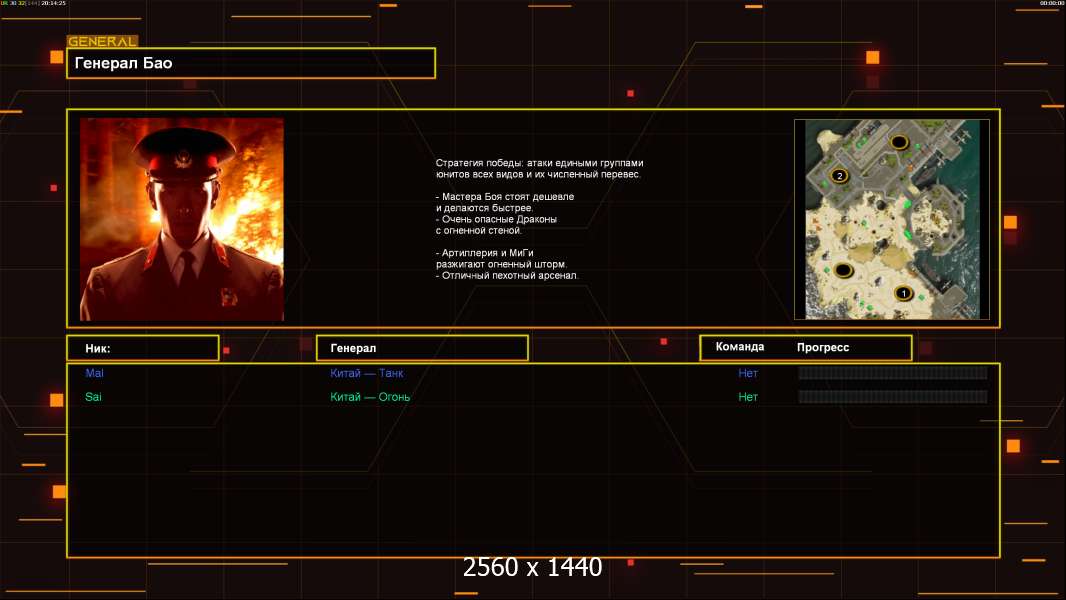The image size is (1066, 600).
Task: Click Mai's loading progress bar
Action: [893, 372]
